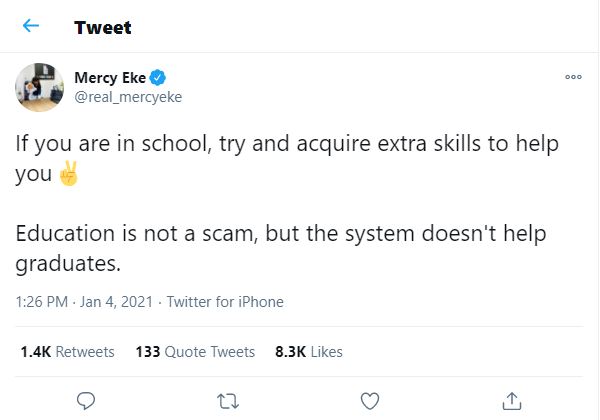Click the 1:26 PM time
This screenshot has width=600, height=420.
44,302
